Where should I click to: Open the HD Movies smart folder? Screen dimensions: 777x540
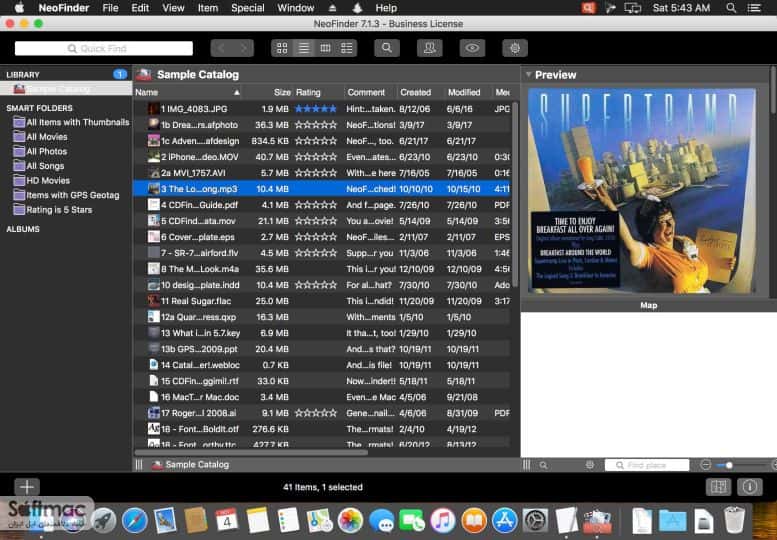coord(42,180)
